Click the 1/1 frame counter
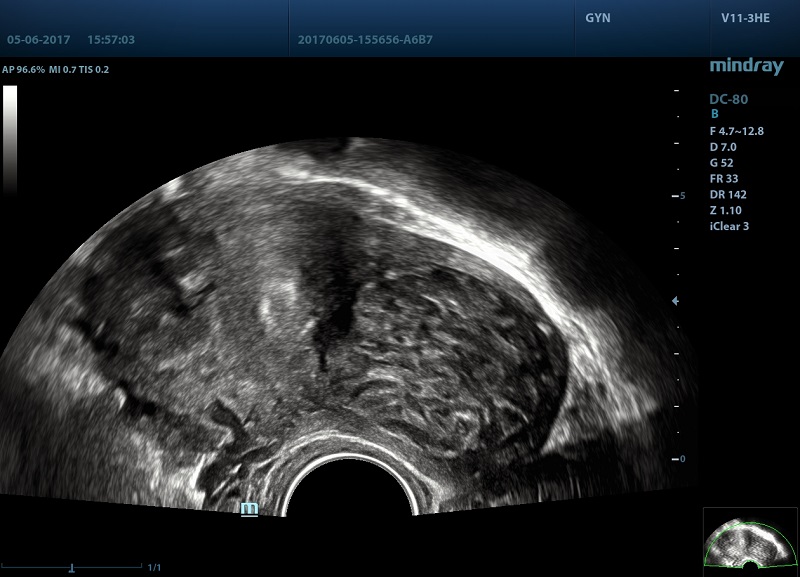This screenshot has width=800, height=577. [x=154, y=567]
